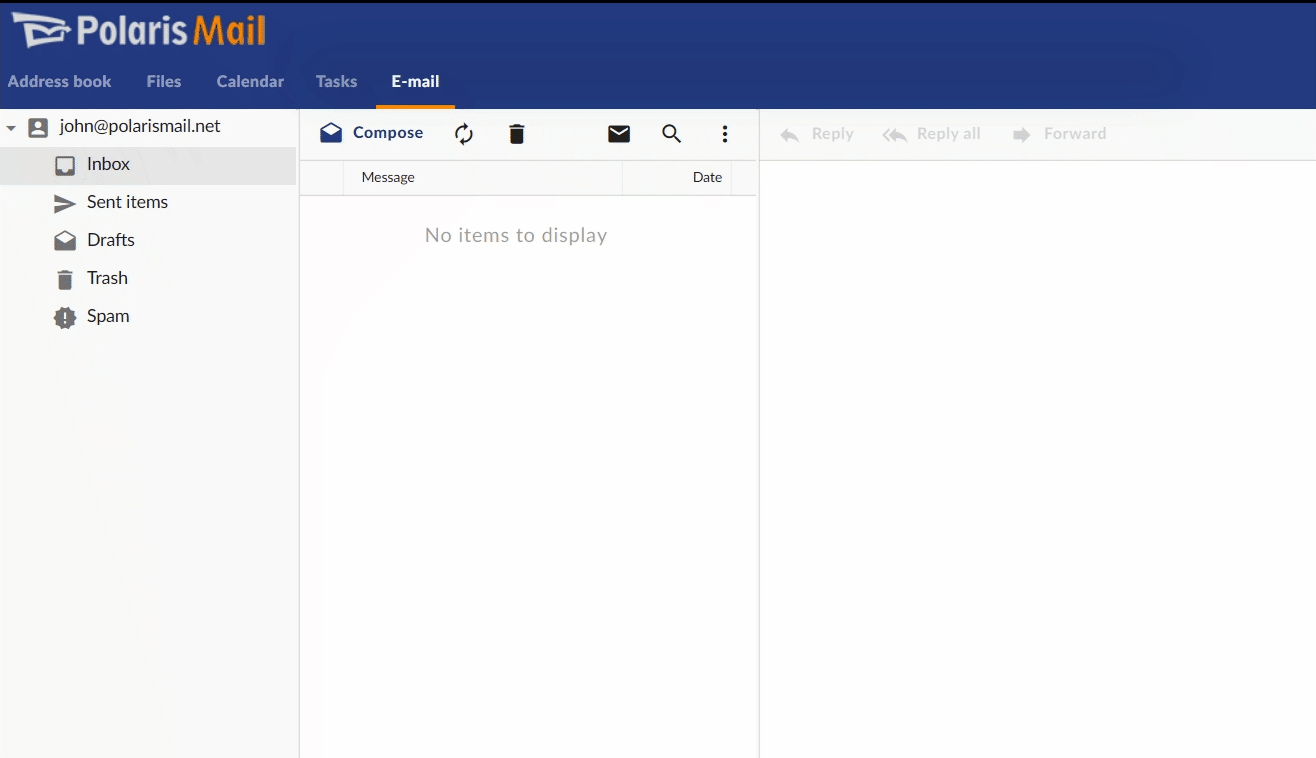Click the Reply all button label
The height and width of the screenshot is (758, 1316).
(x=949, y=134)
